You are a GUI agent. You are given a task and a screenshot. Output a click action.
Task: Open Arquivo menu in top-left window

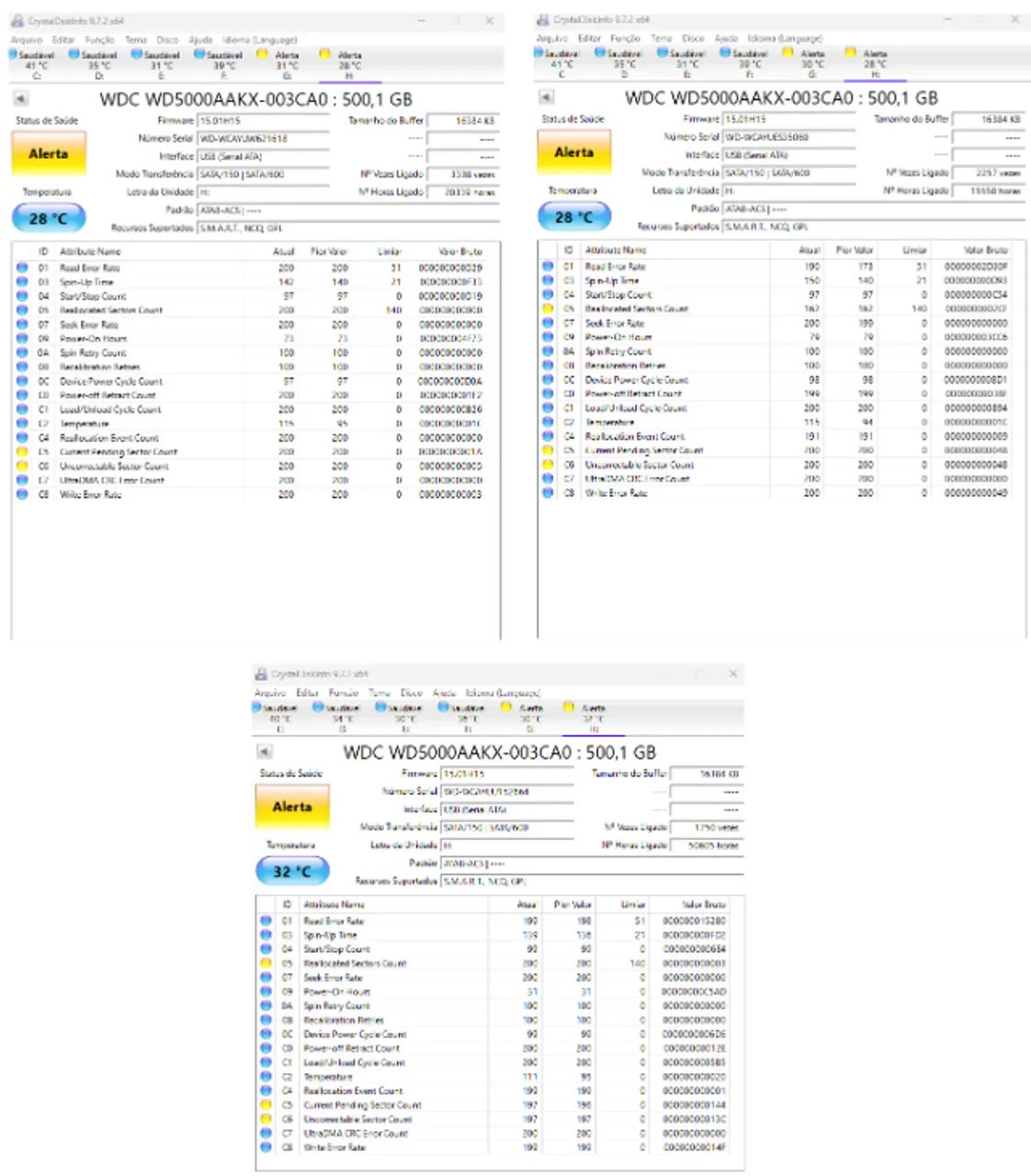[26, 40]
